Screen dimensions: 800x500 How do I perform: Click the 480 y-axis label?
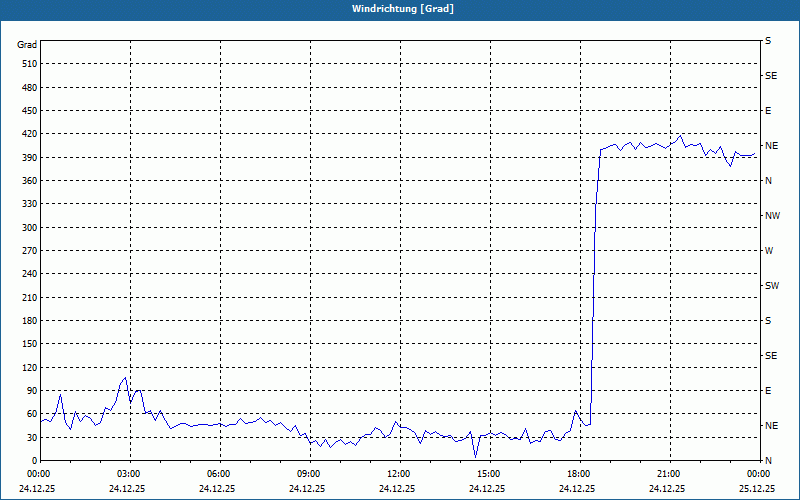coord(30,87)
